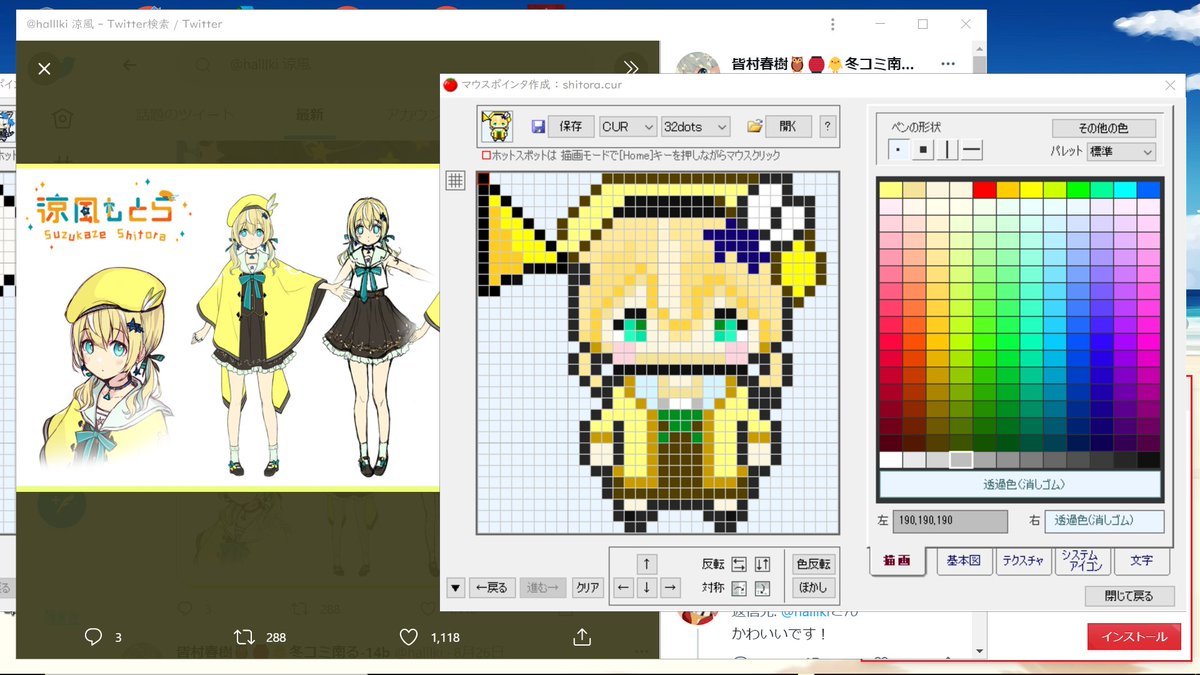Open the CUR file format dropdown
This screenshot has height=675, width=1200.
point(627,127)
